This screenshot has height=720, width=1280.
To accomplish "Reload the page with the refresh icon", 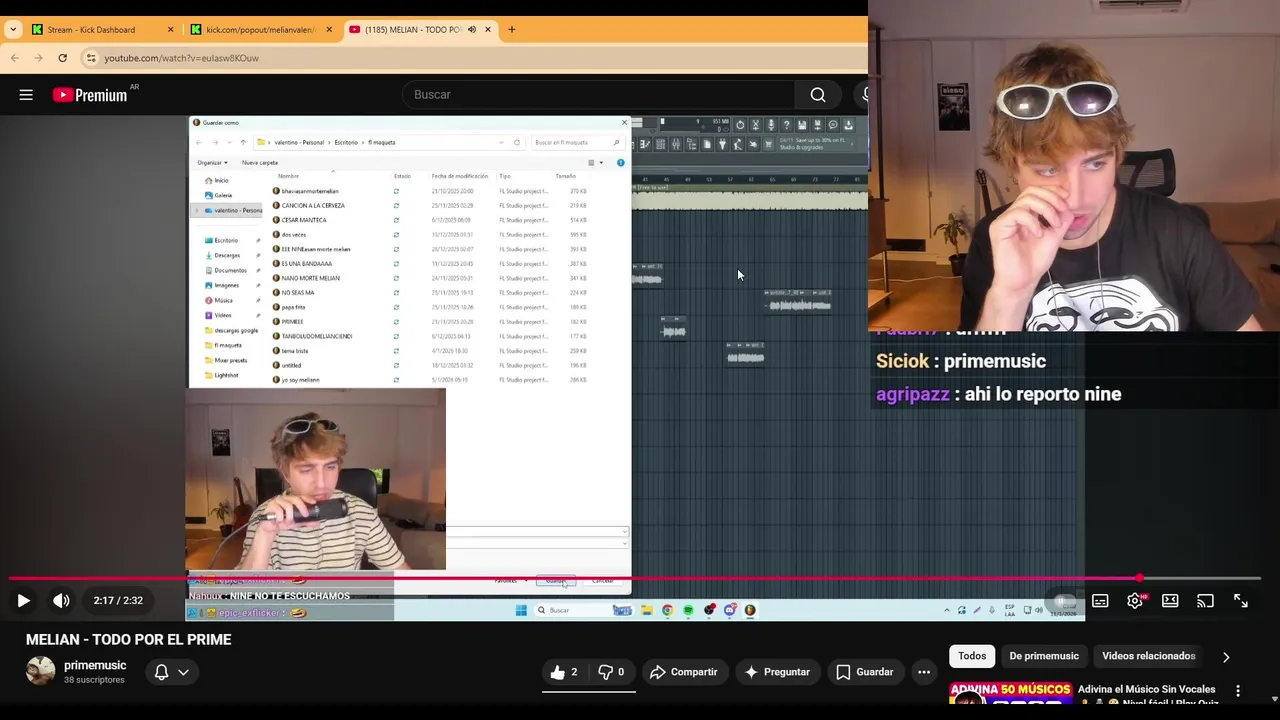I will point(62,58).
